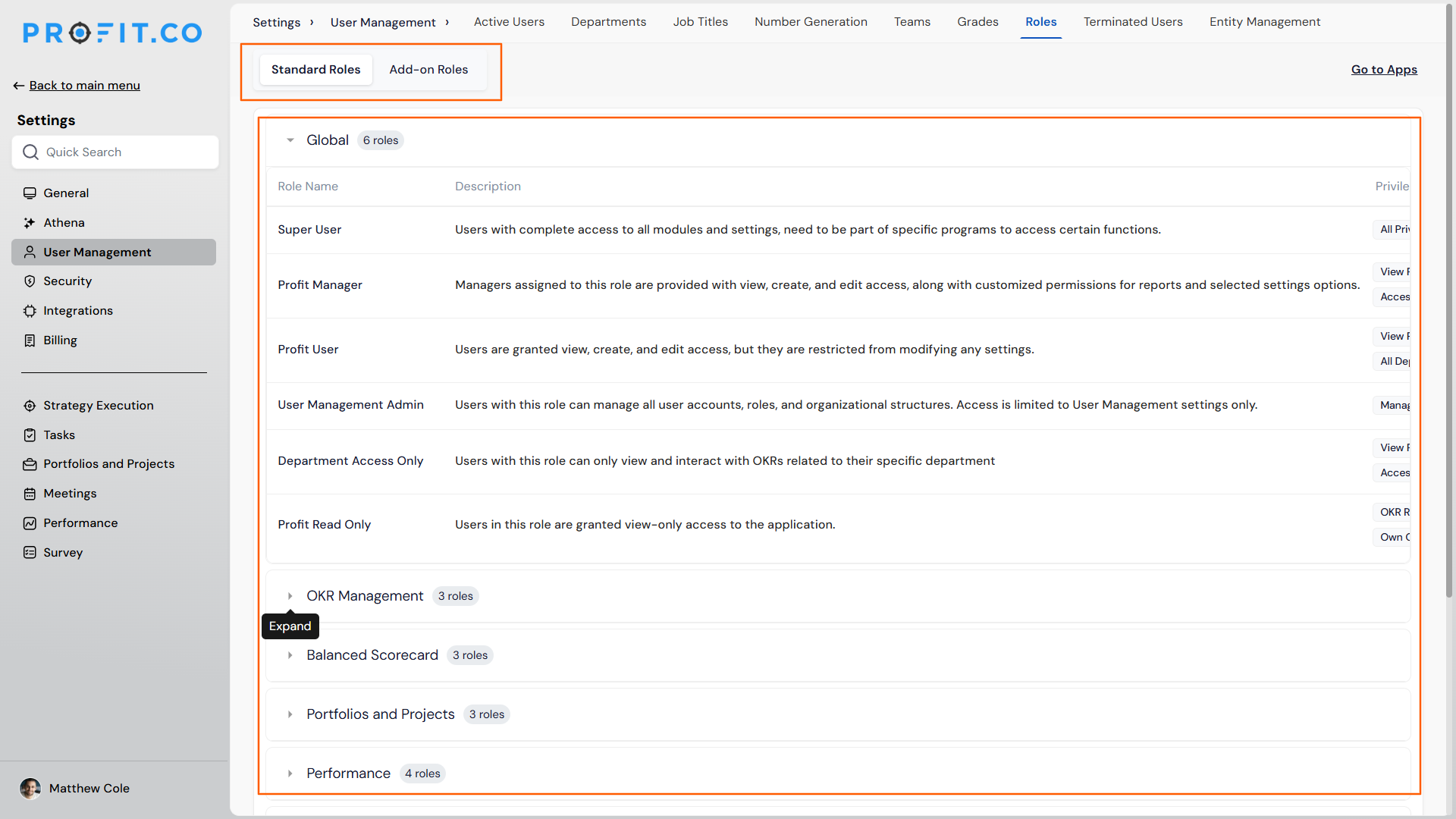The height and width of the screenshot is (819, 1456).
Task: Click the General settings icon
Action: click(x=30, y=193)
